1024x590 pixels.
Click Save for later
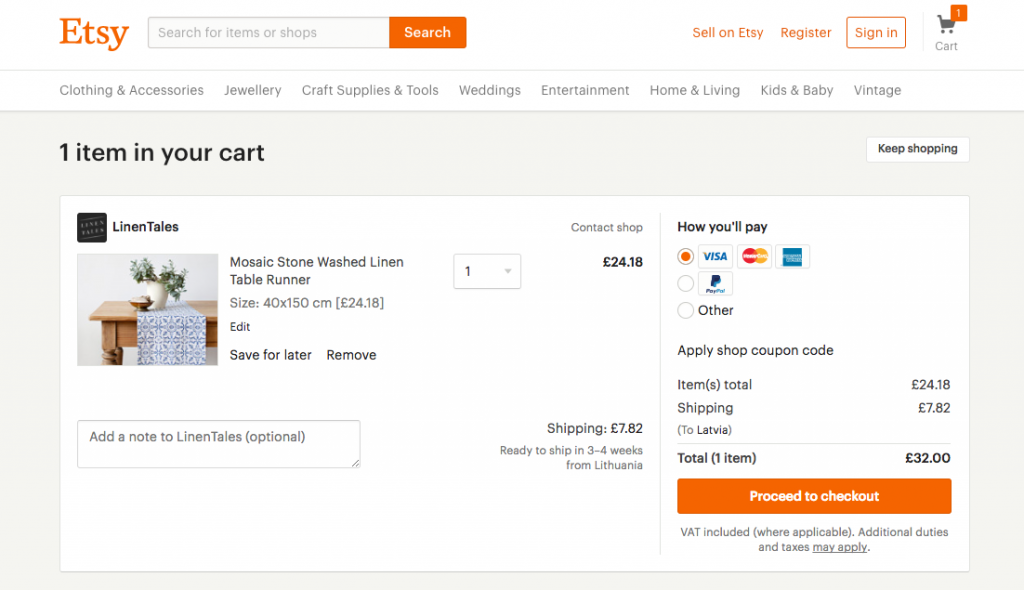click(270, 355)
